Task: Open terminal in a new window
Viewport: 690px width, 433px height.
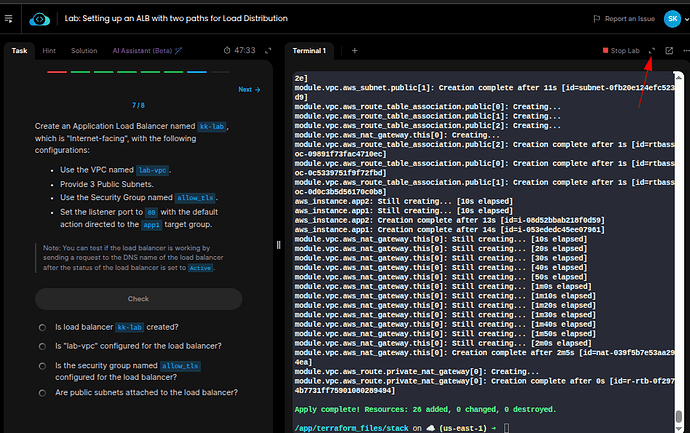Action: pyautogui.click(x=669, y=50)
